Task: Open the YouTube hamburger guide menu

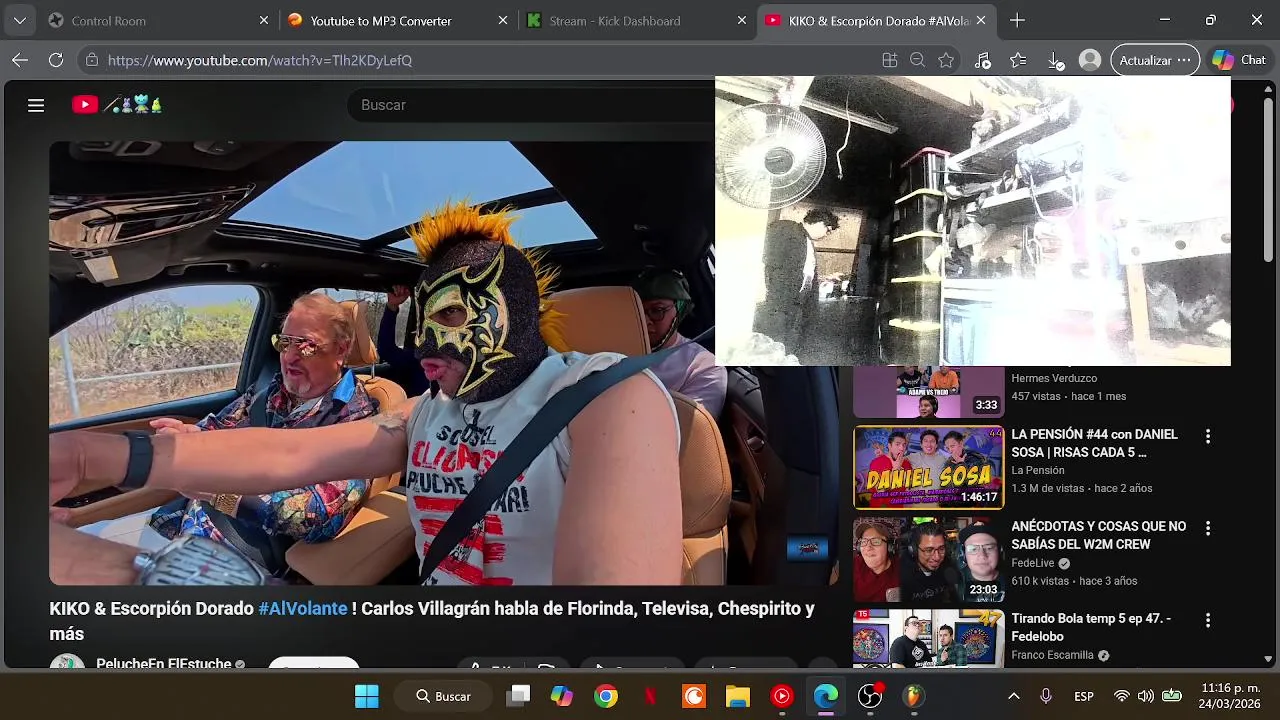Action: click(36, 105)
